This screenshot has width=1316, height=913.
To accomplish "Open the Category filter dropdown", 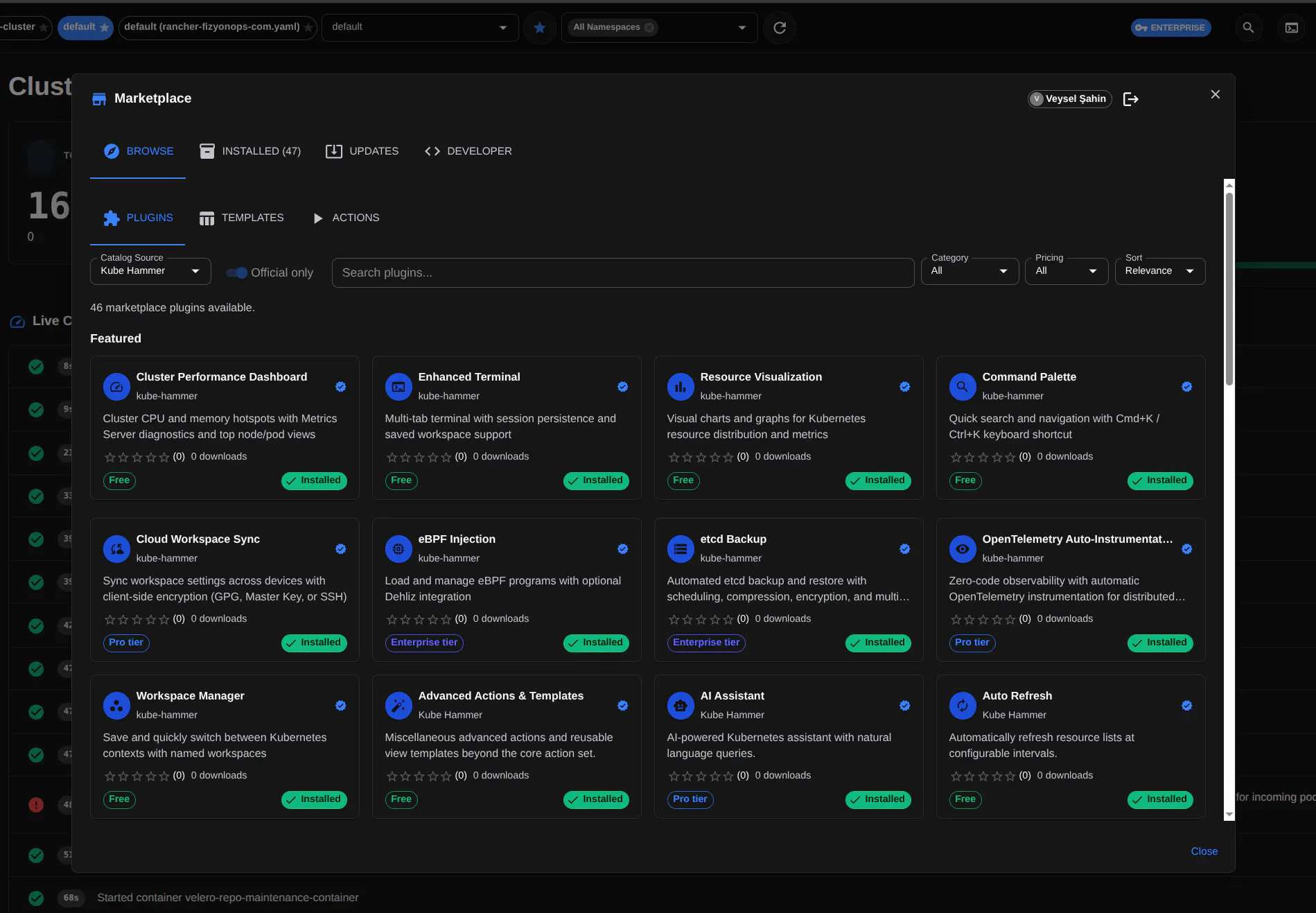I will point(970,271).
